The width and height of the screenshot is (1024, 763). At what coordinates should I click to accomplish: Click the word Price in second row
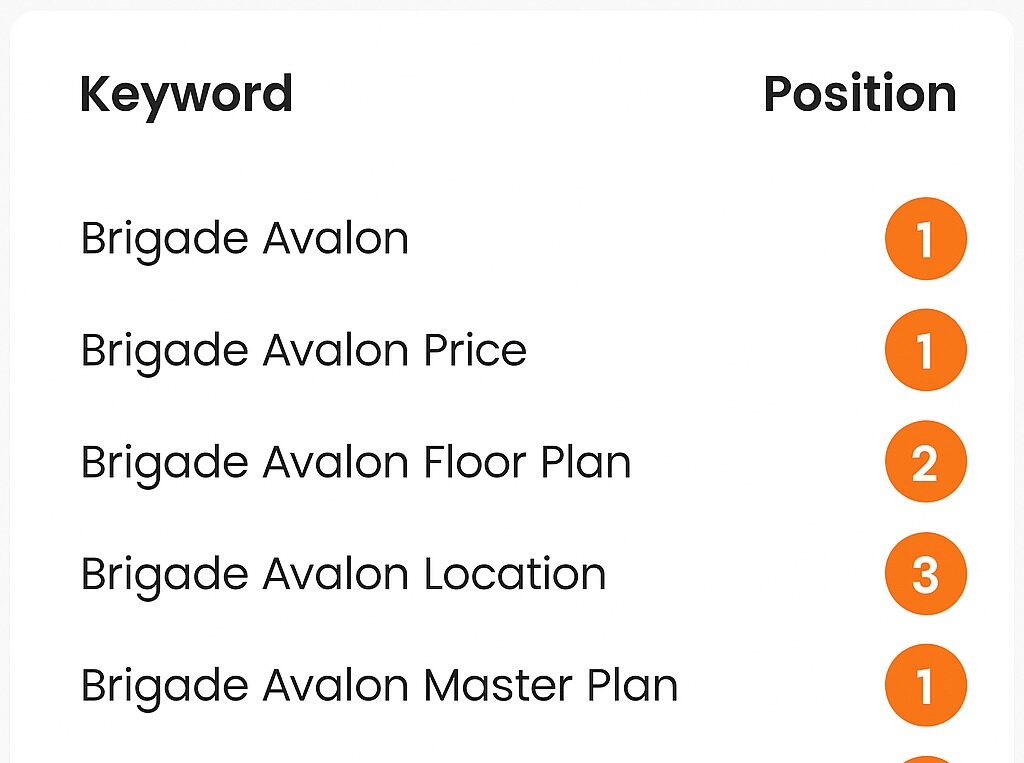coord(475,350)
